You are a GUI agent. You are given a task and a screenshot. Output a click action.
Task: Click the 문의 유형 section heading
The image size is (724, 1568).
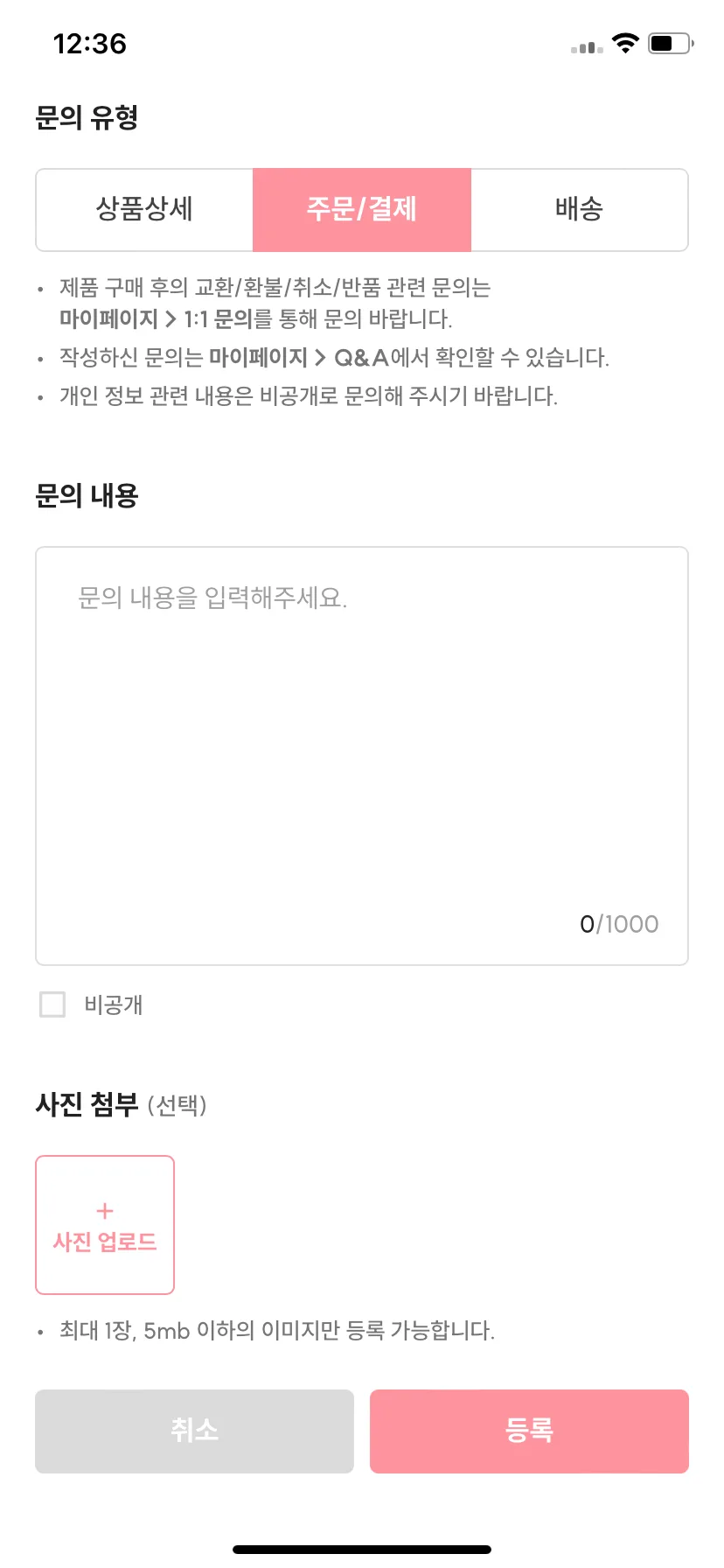[87, 117]
